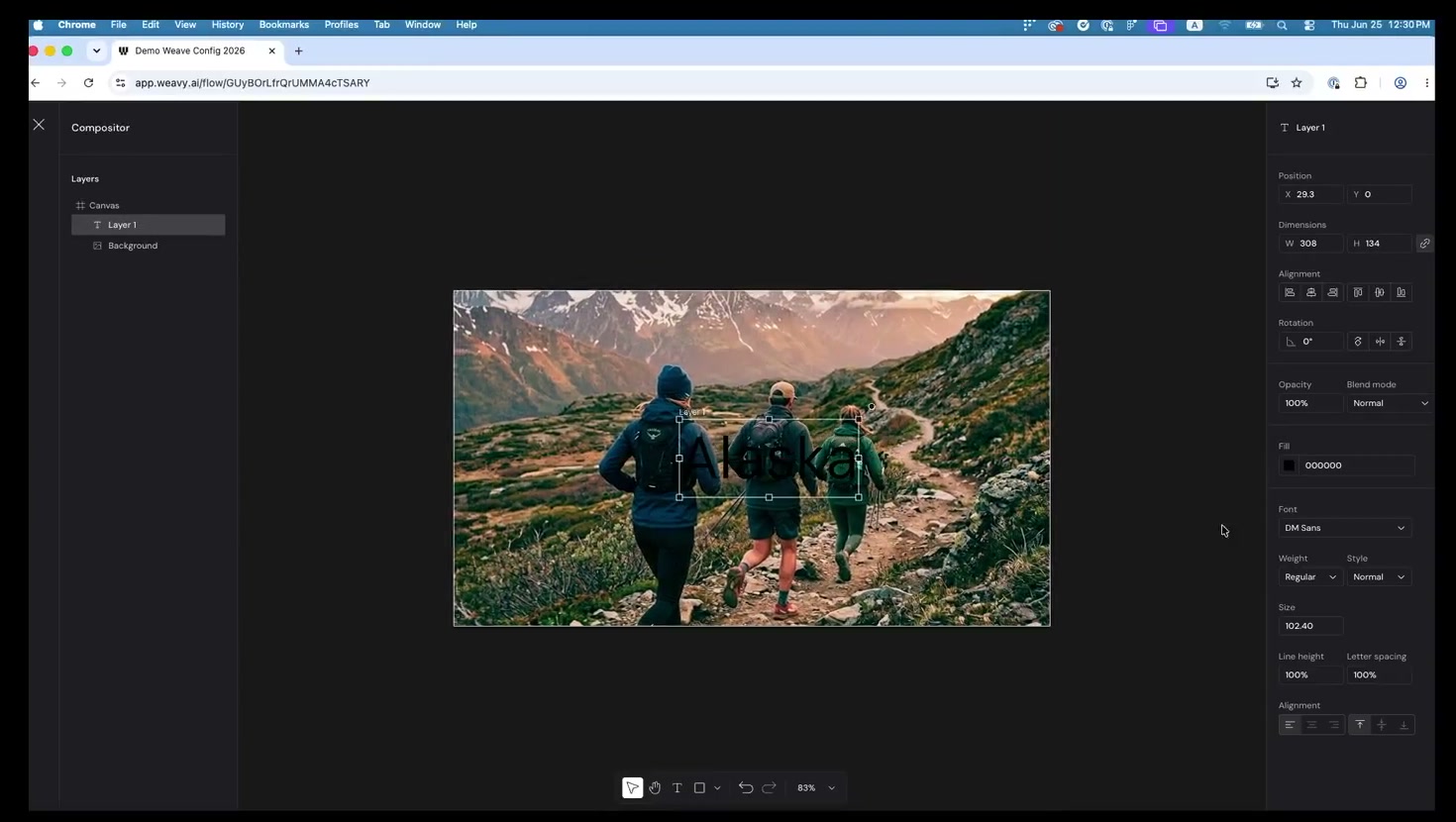Open the DM Sans font dropdown
The image size is (1456, 822).
(1345, 528)
